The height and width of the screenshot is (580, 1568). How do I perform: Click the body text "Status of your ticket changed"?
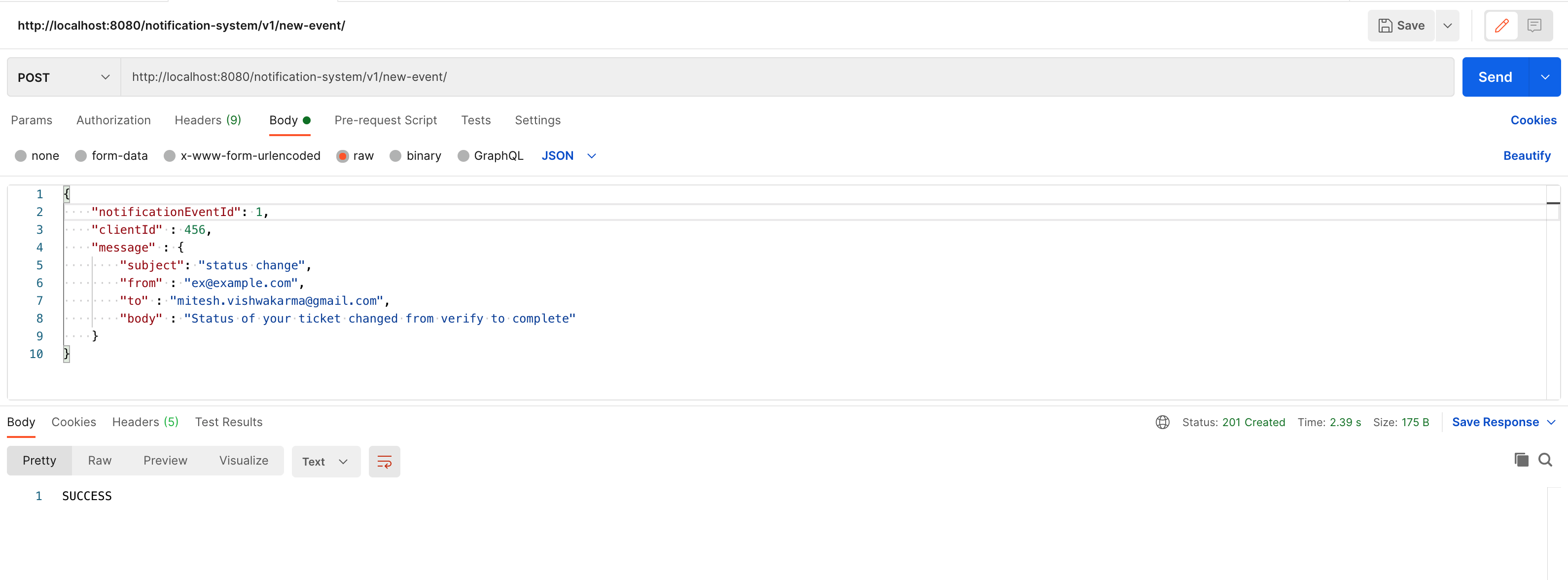pyautogui.click(x=294, y=318)
